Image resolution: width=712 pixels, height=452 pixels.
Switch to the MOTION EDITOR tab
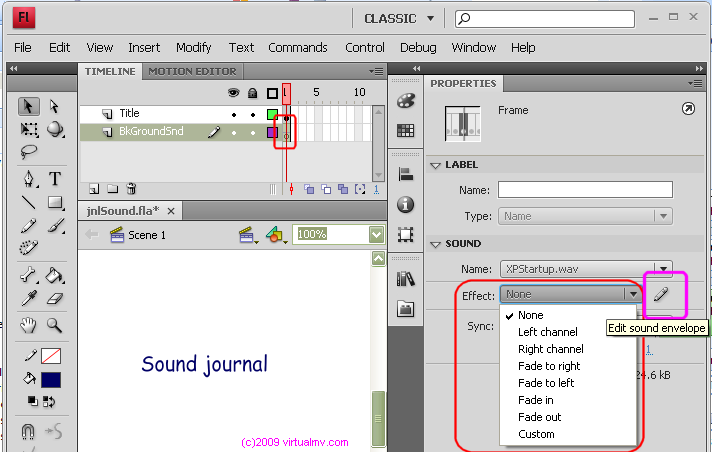click(x=192, y=71)
